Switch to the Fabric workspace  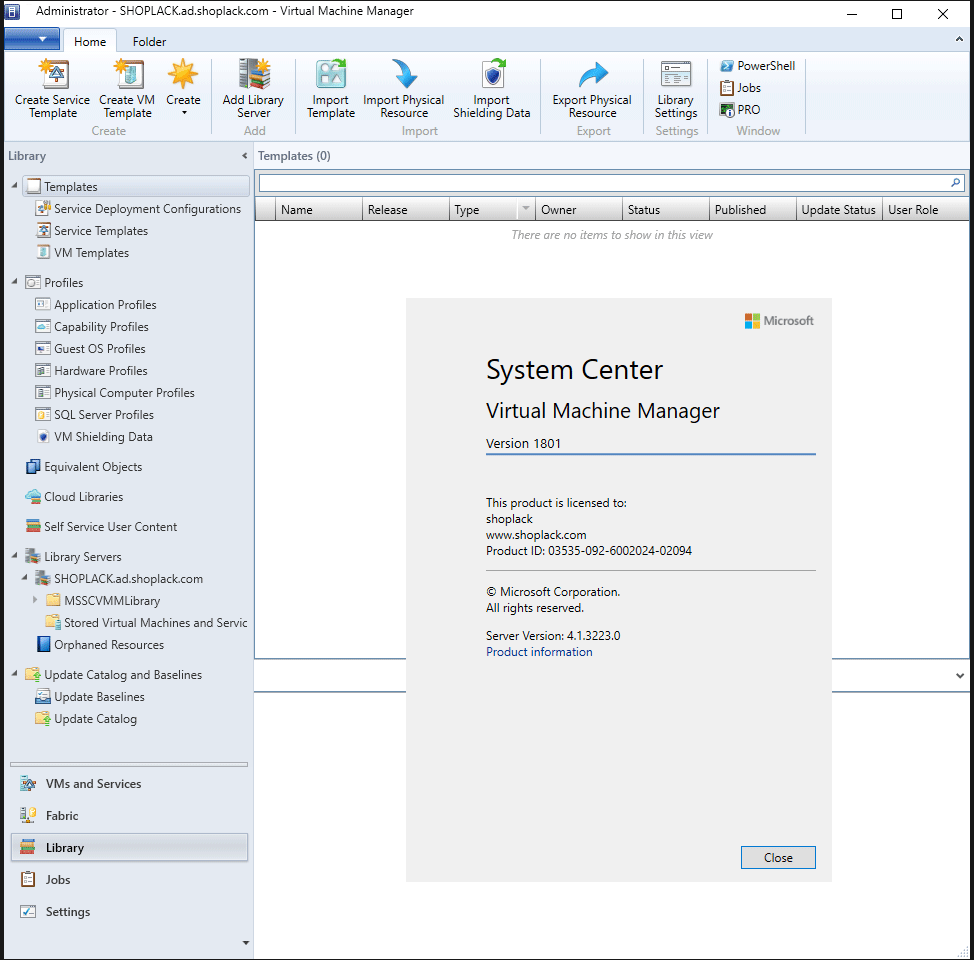point(129,816)
